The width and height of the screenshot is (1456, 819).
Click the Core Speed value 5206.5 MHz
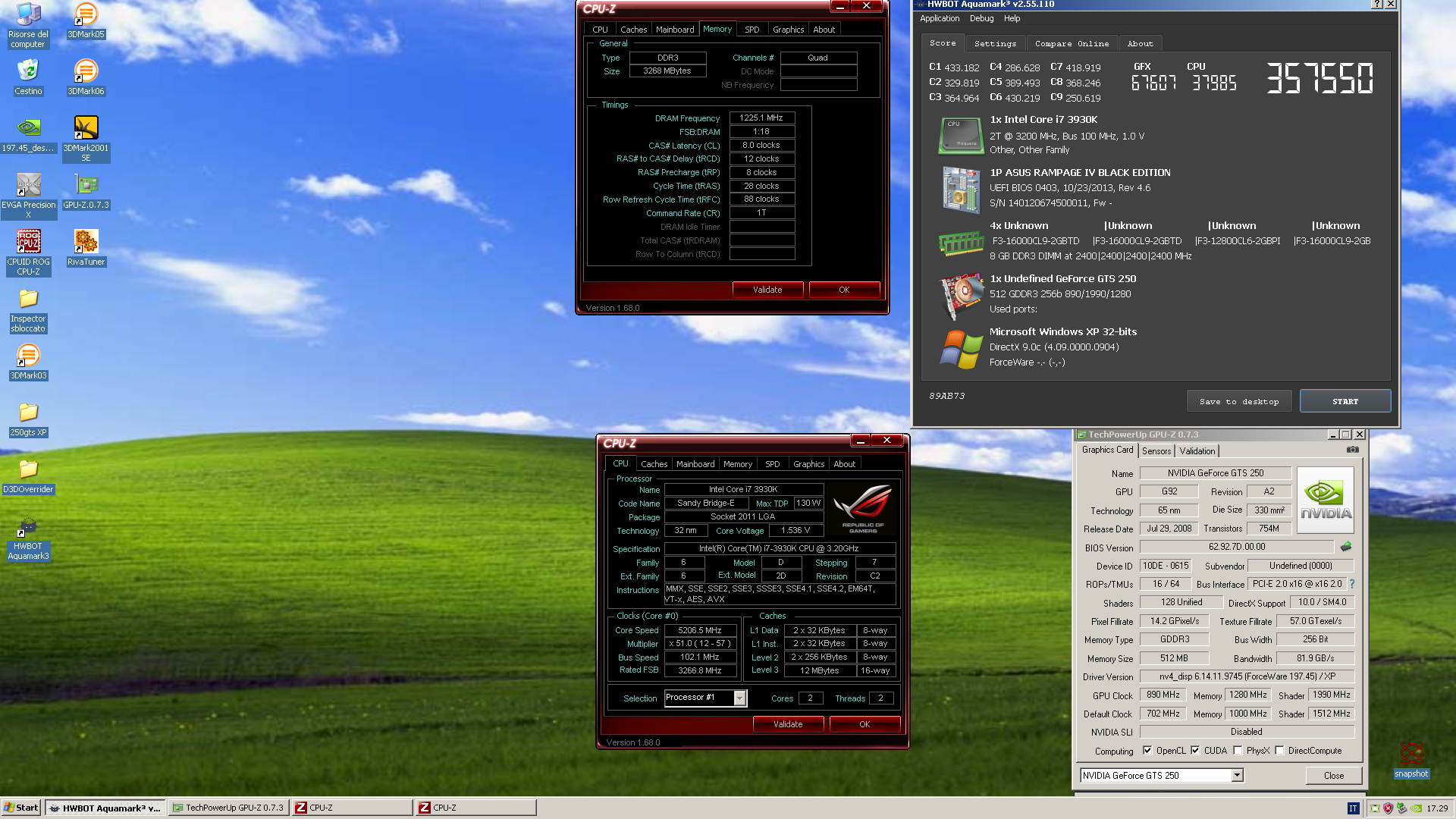pyautogui.click(x=699, y=630)
